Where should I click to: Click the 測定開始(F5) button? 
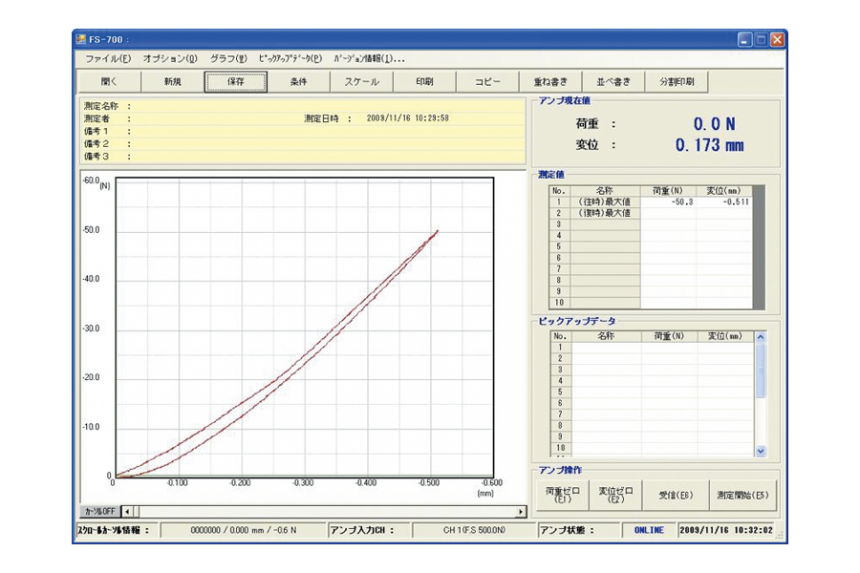[x=743, y=495]
